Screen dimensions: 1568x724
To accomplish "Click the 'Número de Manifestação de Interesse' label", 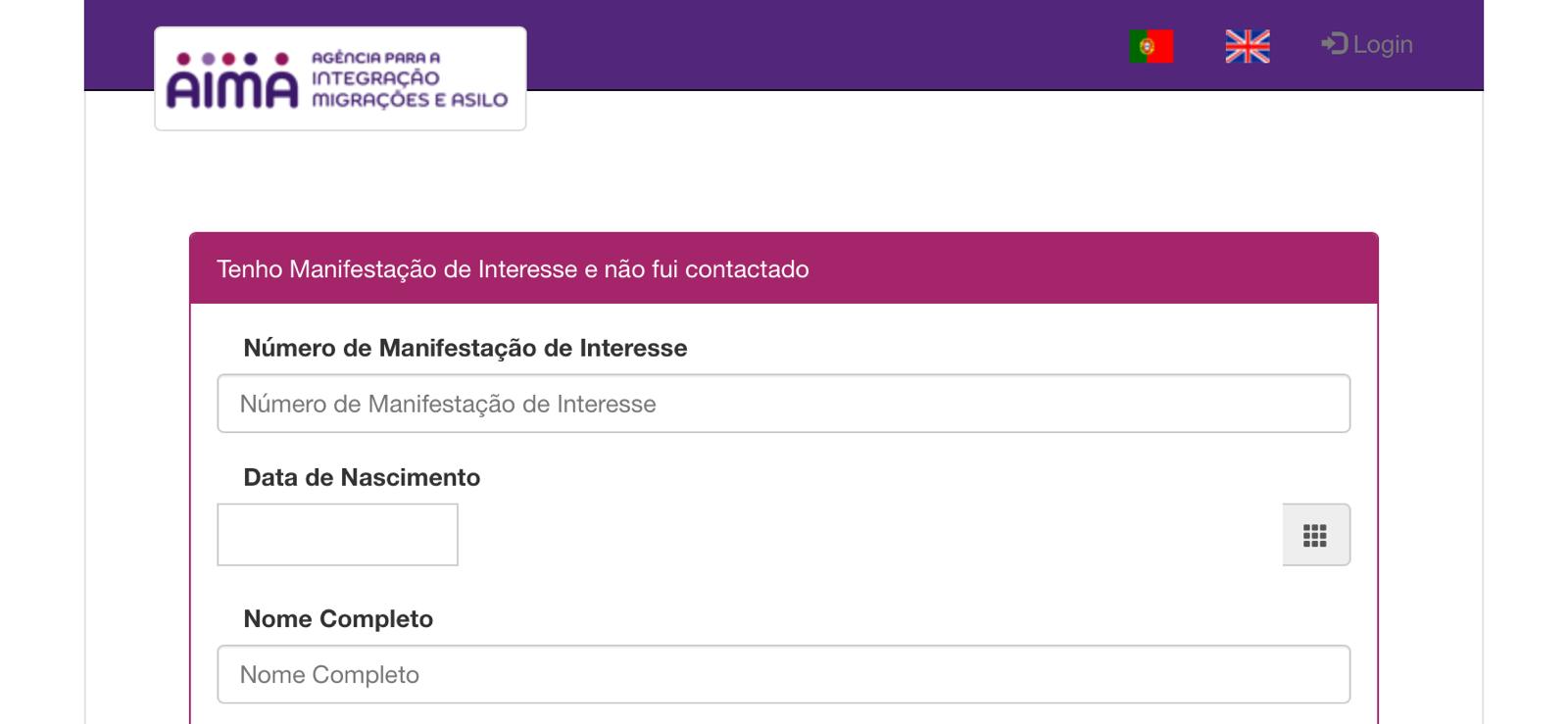I will pyautogui.click(x=465, y=348).
